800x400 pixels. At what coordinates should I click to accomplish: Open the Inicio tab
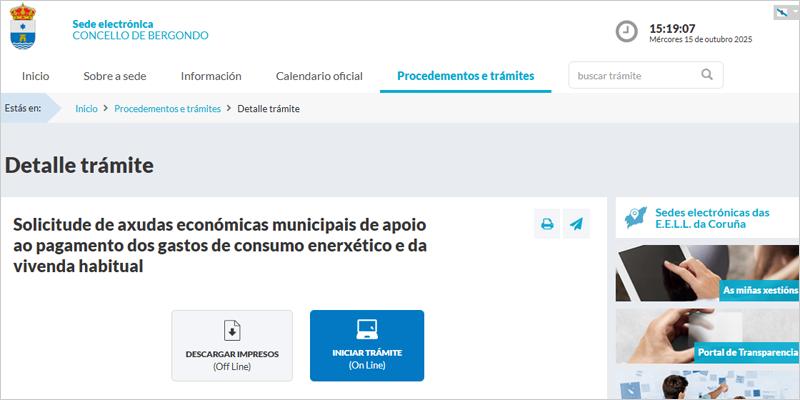pos(36,76)
